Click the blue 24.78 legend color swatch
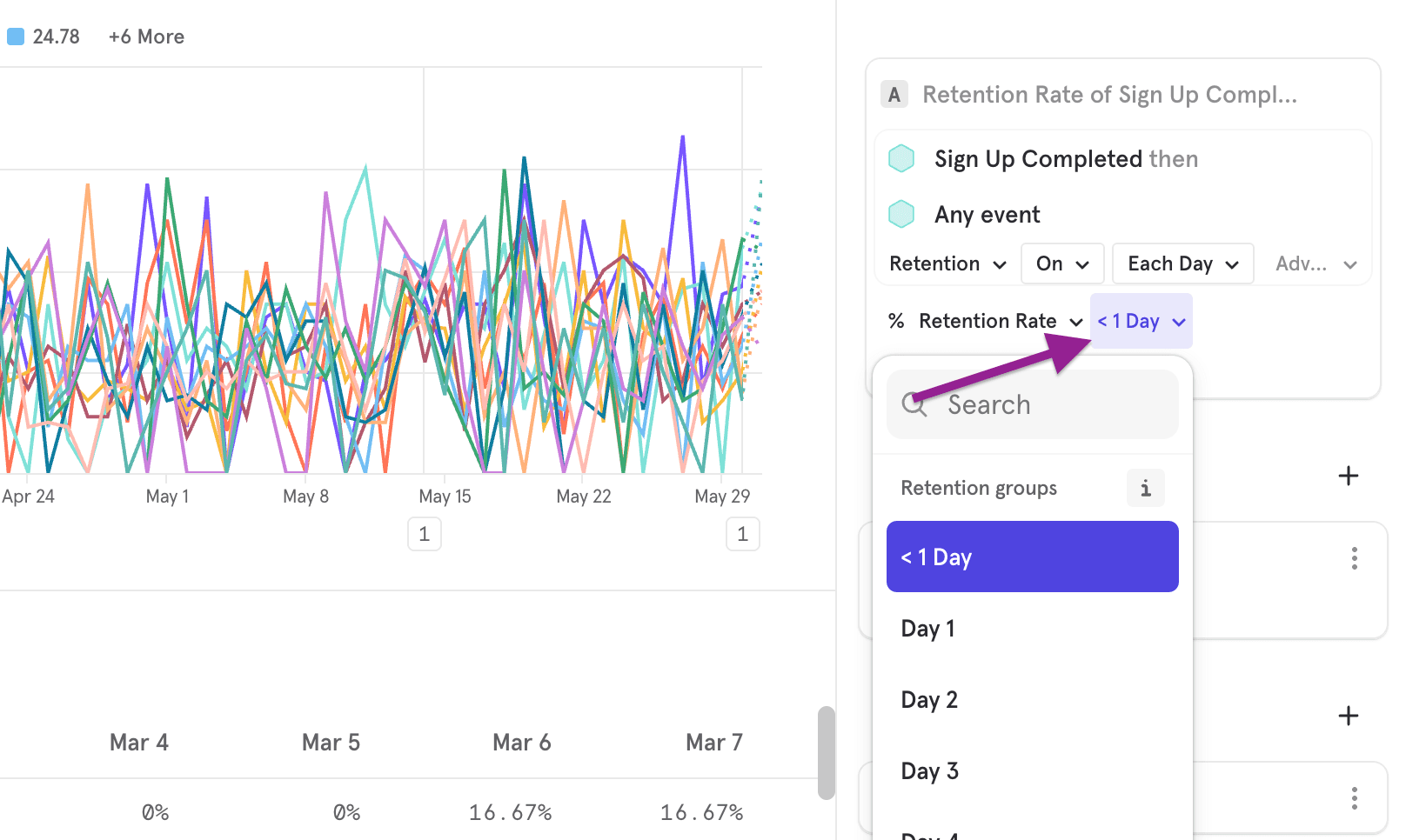This screenshot has width=1406, height=840. point(14,36)
